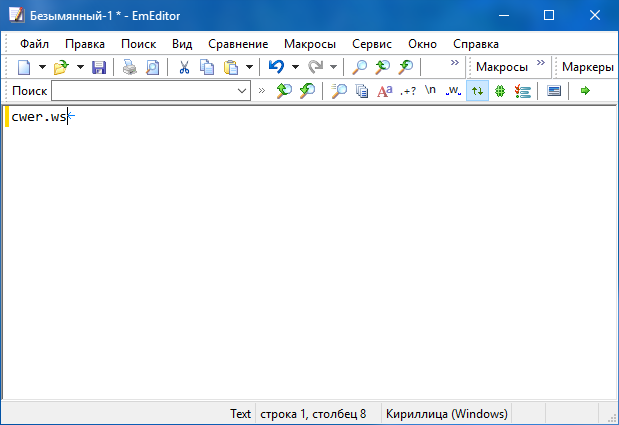Viewport: 619px width, 425px height.
Task: Open Print Preview from the toolbar
Action: click(x=152, y=67)
